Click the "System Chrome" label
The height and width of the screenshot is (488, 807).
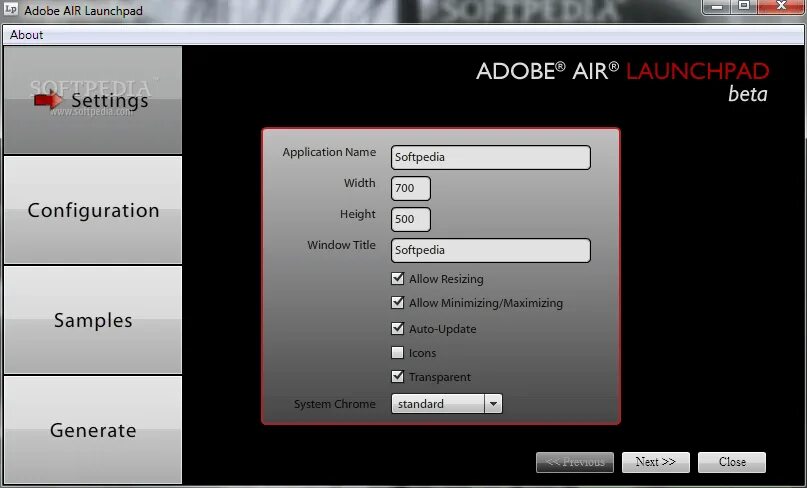(x=335, y=404)
